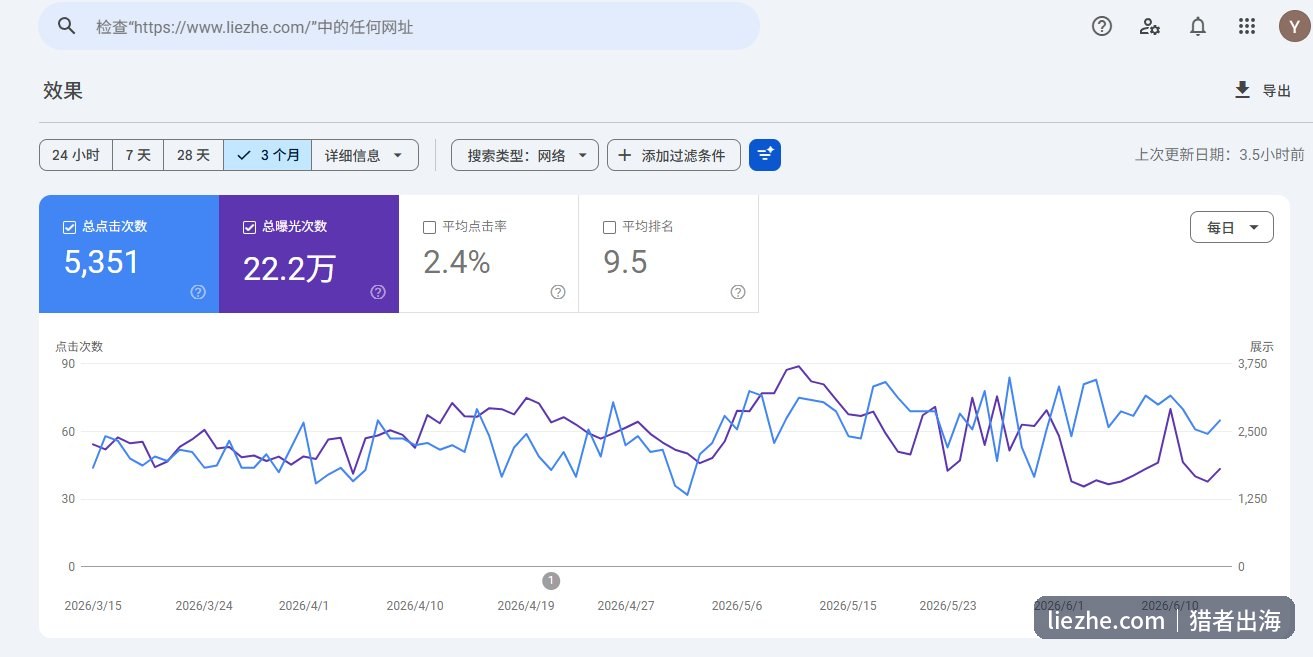Open 搜索类型：网络 dropdown
1313x657 pixels.
pyautogui.click(x=525, y=155)
